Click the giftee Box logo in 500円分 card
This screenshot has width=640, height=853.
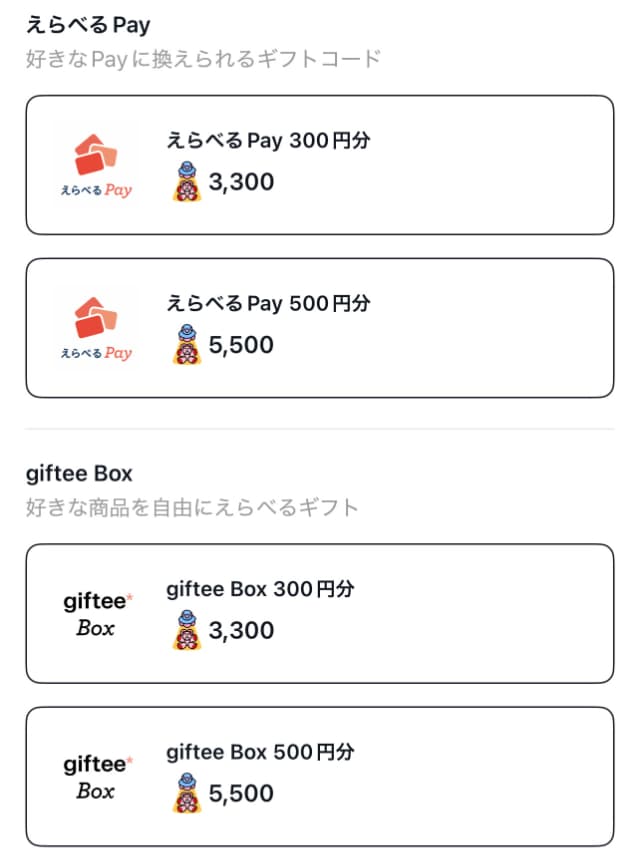[97, 777]
